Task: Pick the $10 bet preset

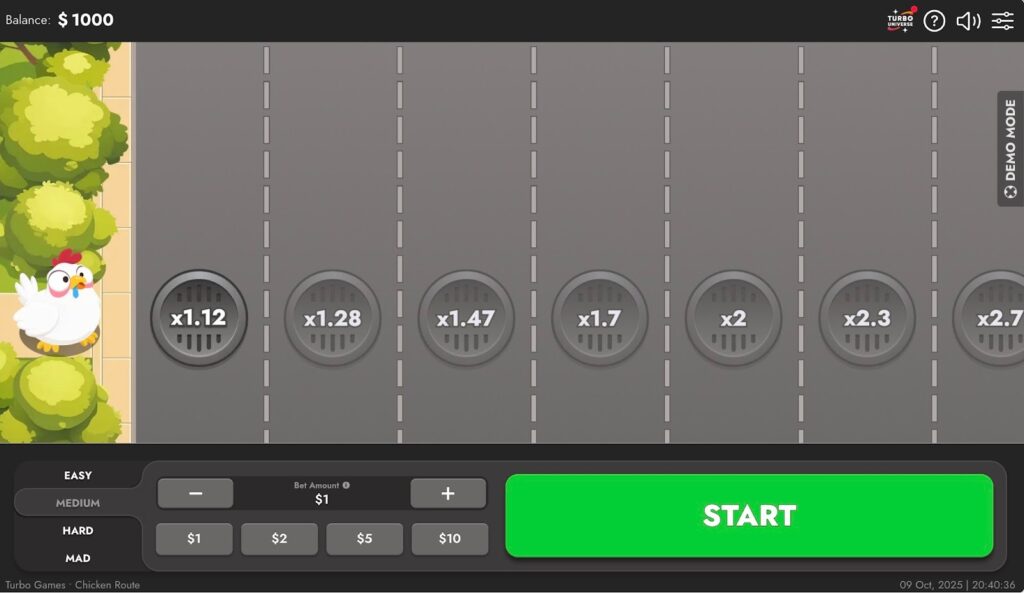Action: 450,539
